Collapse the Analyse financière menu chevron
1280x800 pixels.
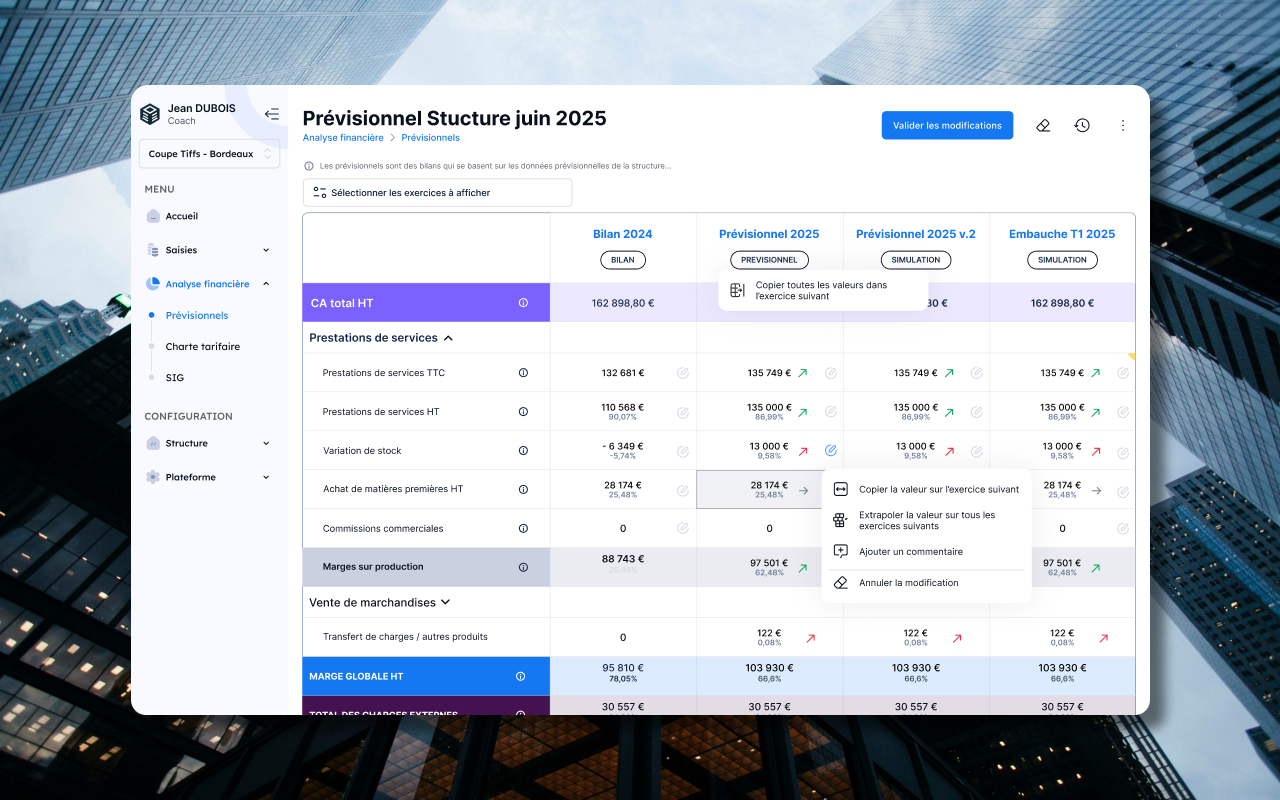click(x=266, y=284)
